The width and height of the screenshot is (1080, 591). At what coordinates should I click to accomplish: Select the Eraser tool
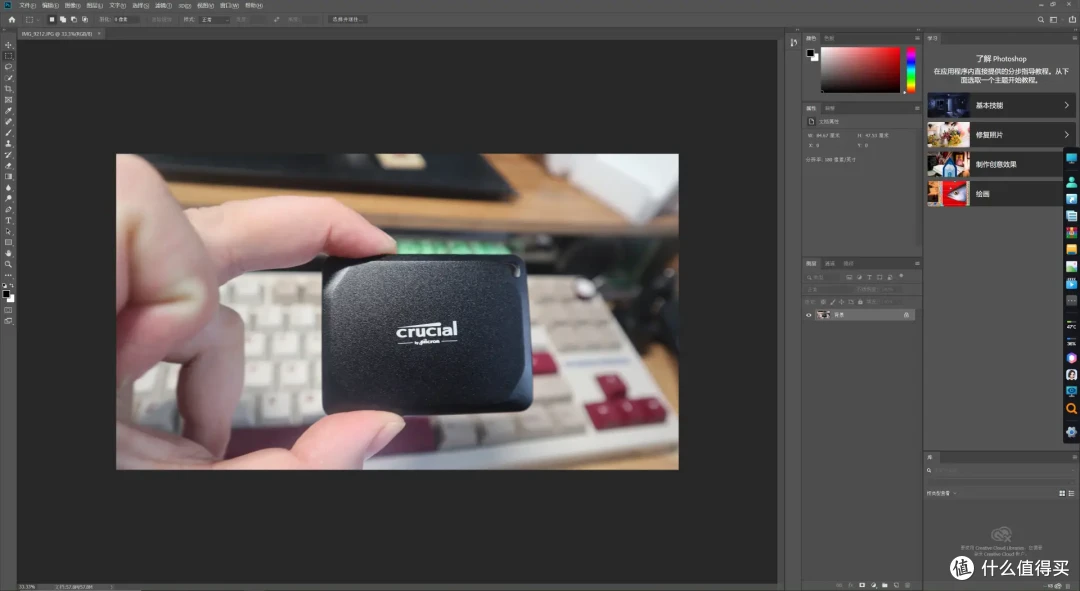pyautogui.click(x=8, y=166)
